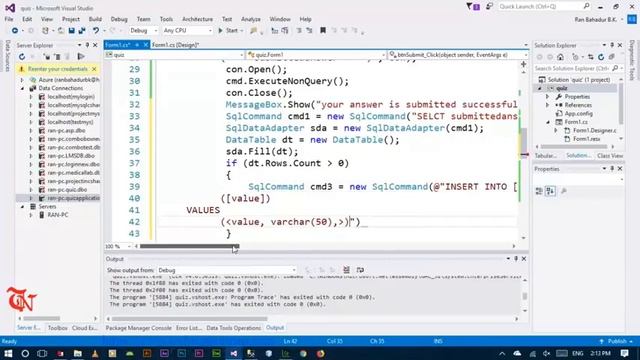Viewport: 640px width, 360px height.
Task: Open the Package Manager Console tab
Action: click(138, 328)
